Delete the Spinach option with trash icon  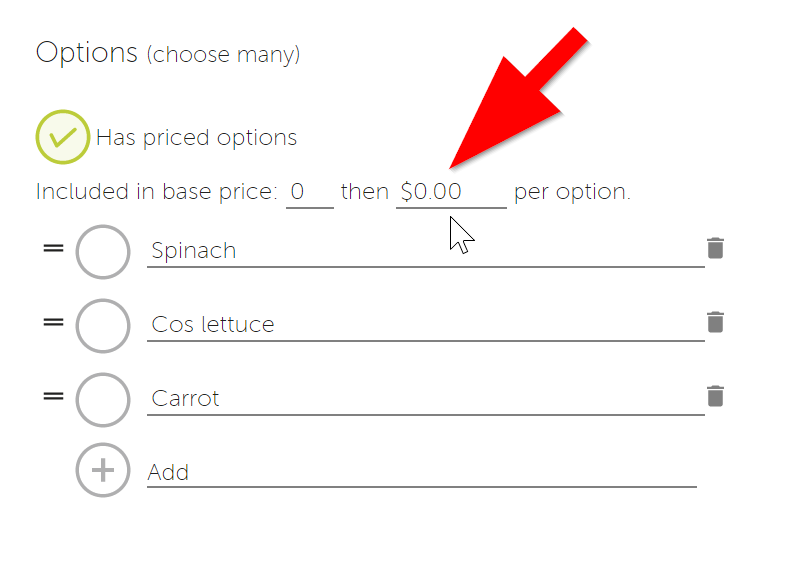[x=715, y=248]
